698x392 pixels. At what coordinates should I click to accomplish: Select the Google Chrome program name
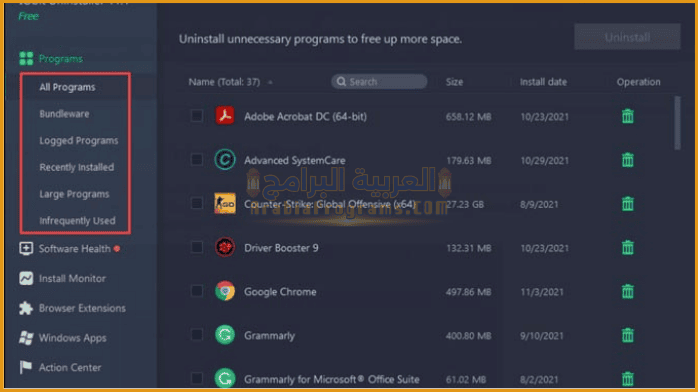click(280, 292)
